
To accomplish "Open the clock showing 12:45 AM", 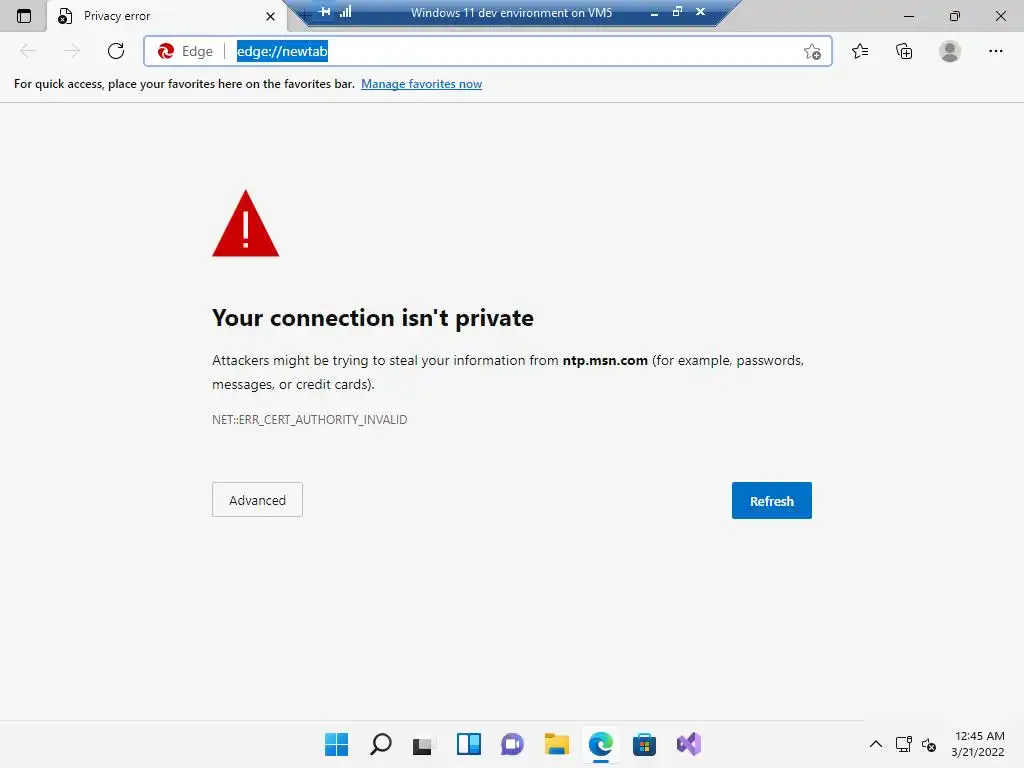I will point(978,744).
